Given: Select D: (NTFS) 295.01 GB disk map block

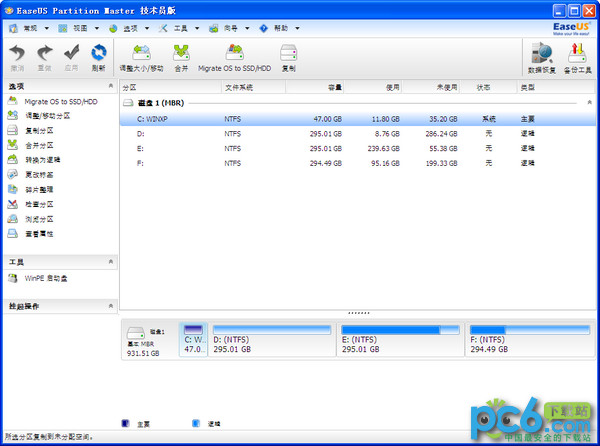Looking at the screenshot, I should 272,340.
